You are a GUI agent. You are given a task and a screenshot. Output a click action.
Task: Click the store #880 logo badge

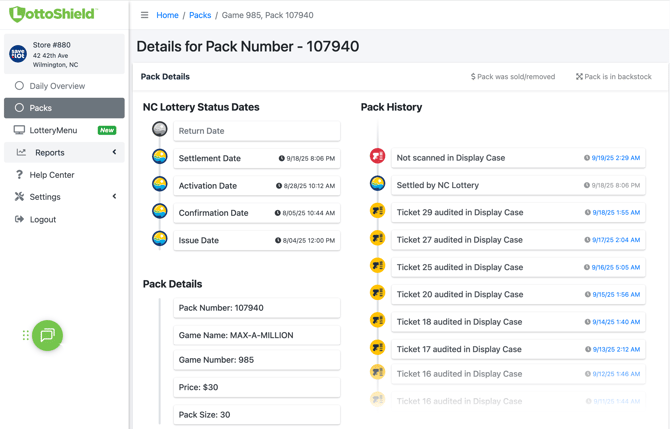click(x=18, y=54)
